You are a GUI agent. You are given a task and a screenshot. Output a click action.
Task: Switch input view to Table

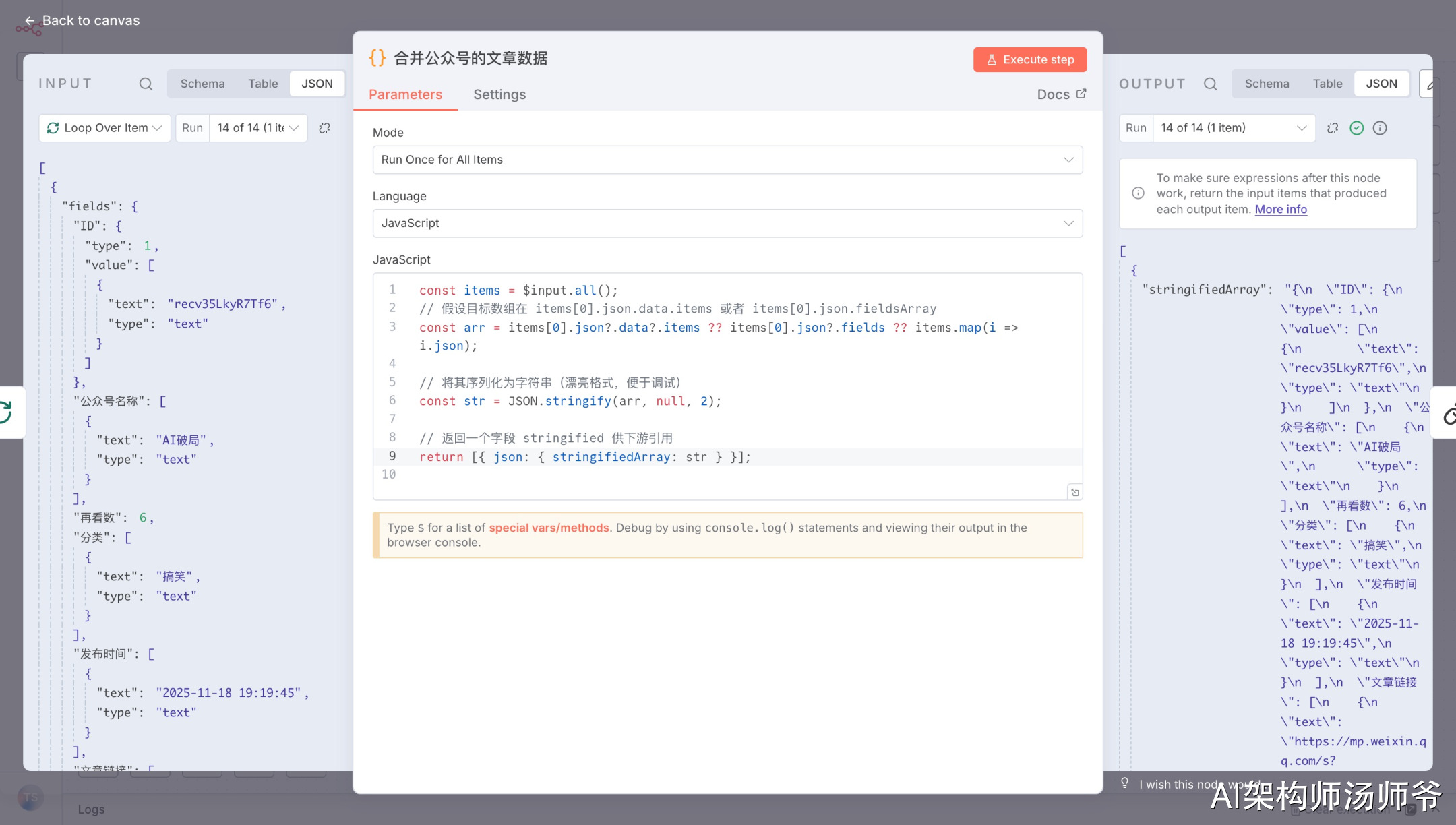click(x=263, y=84)
